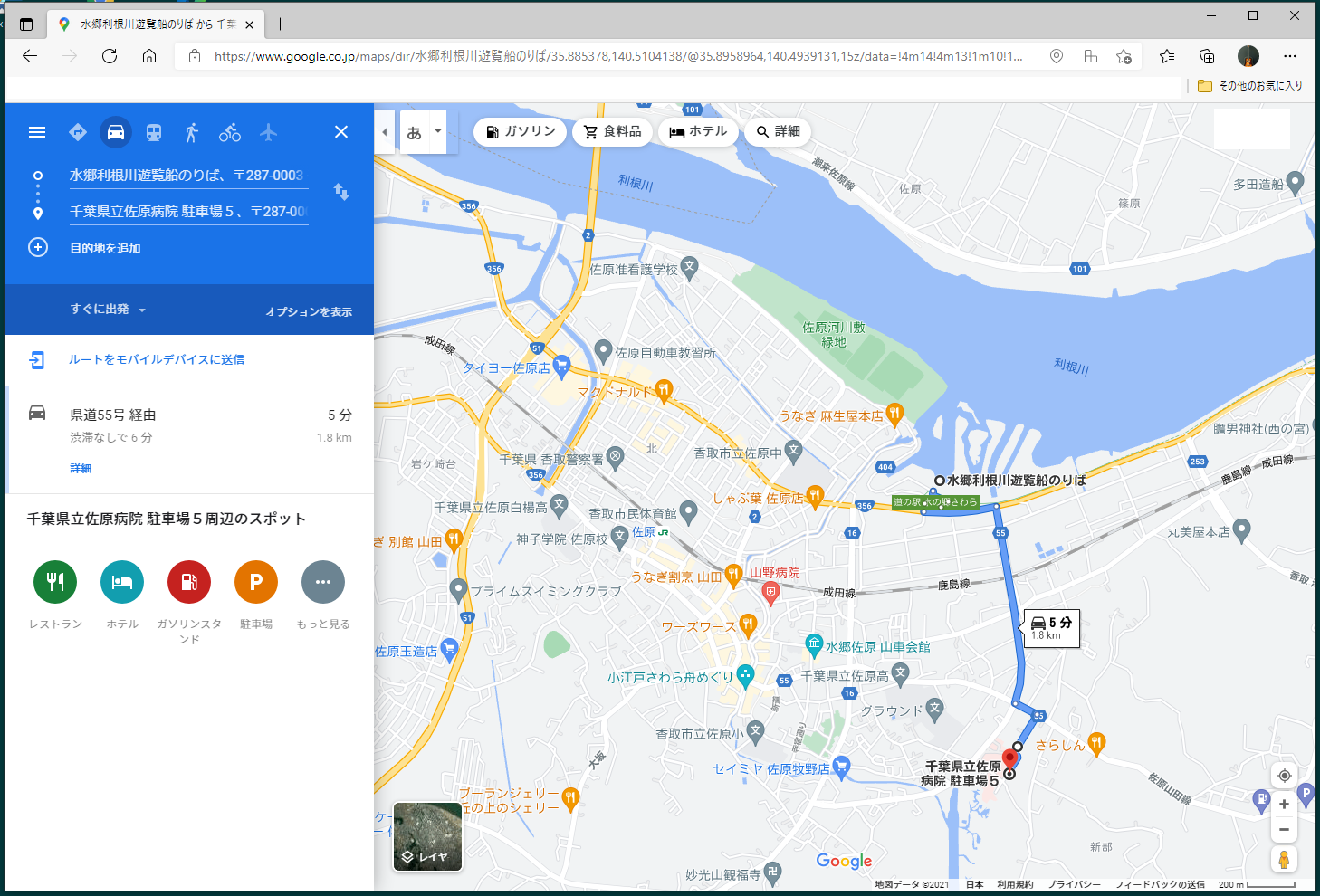Open その他のお気に入り favorites folder
This screenshot has height=896, width=1320.
[x=1250, y=86]
